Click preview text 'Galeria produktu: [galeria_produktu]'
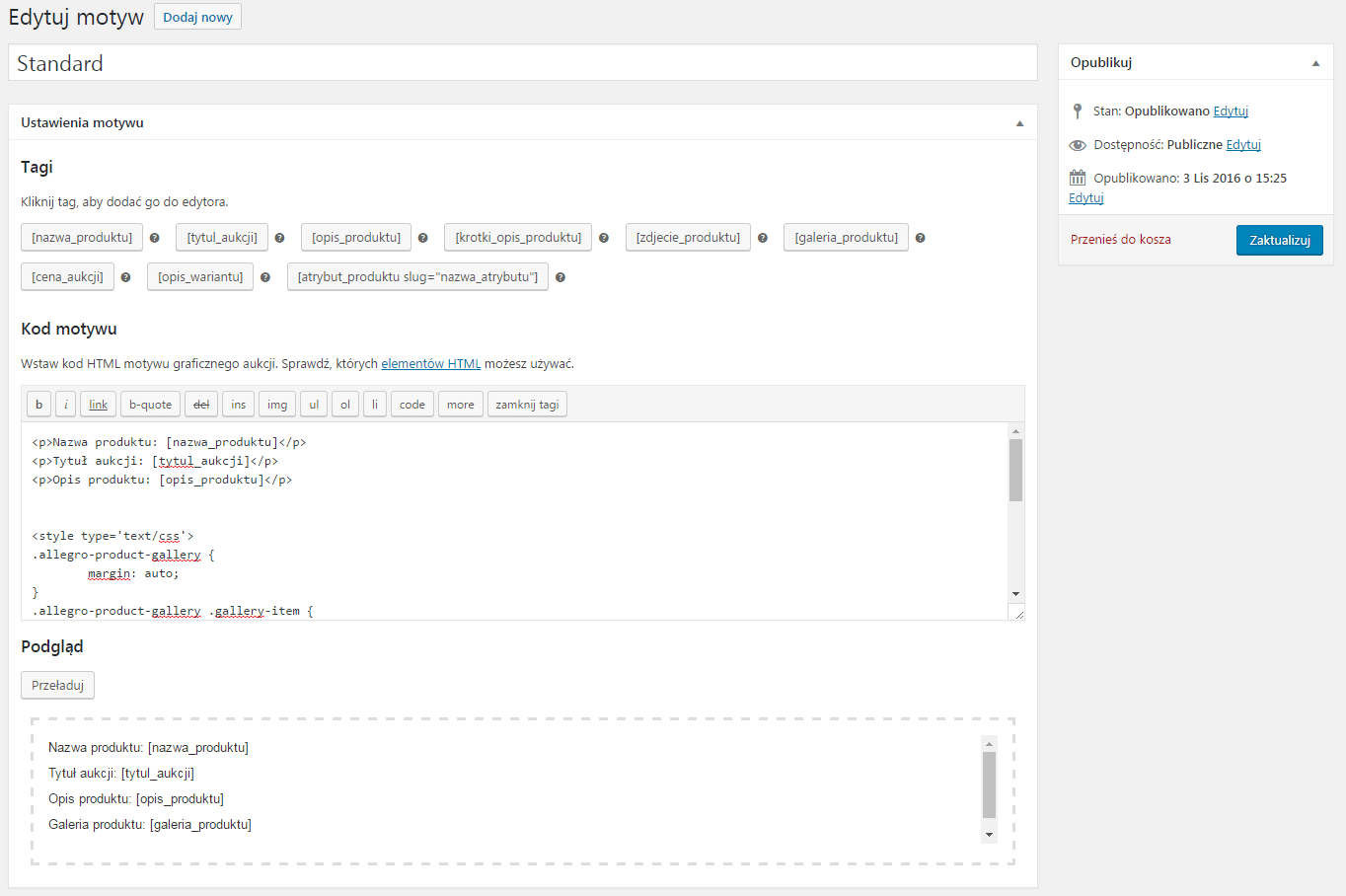The width and height of the screenshot is (1346, 896). coord(150,825)
